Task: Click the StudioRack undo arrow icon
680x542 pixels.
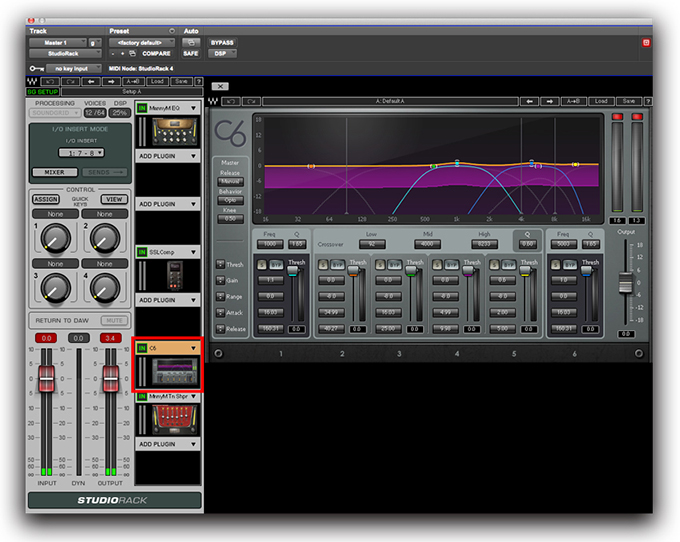Action: [x=50, y=82]
